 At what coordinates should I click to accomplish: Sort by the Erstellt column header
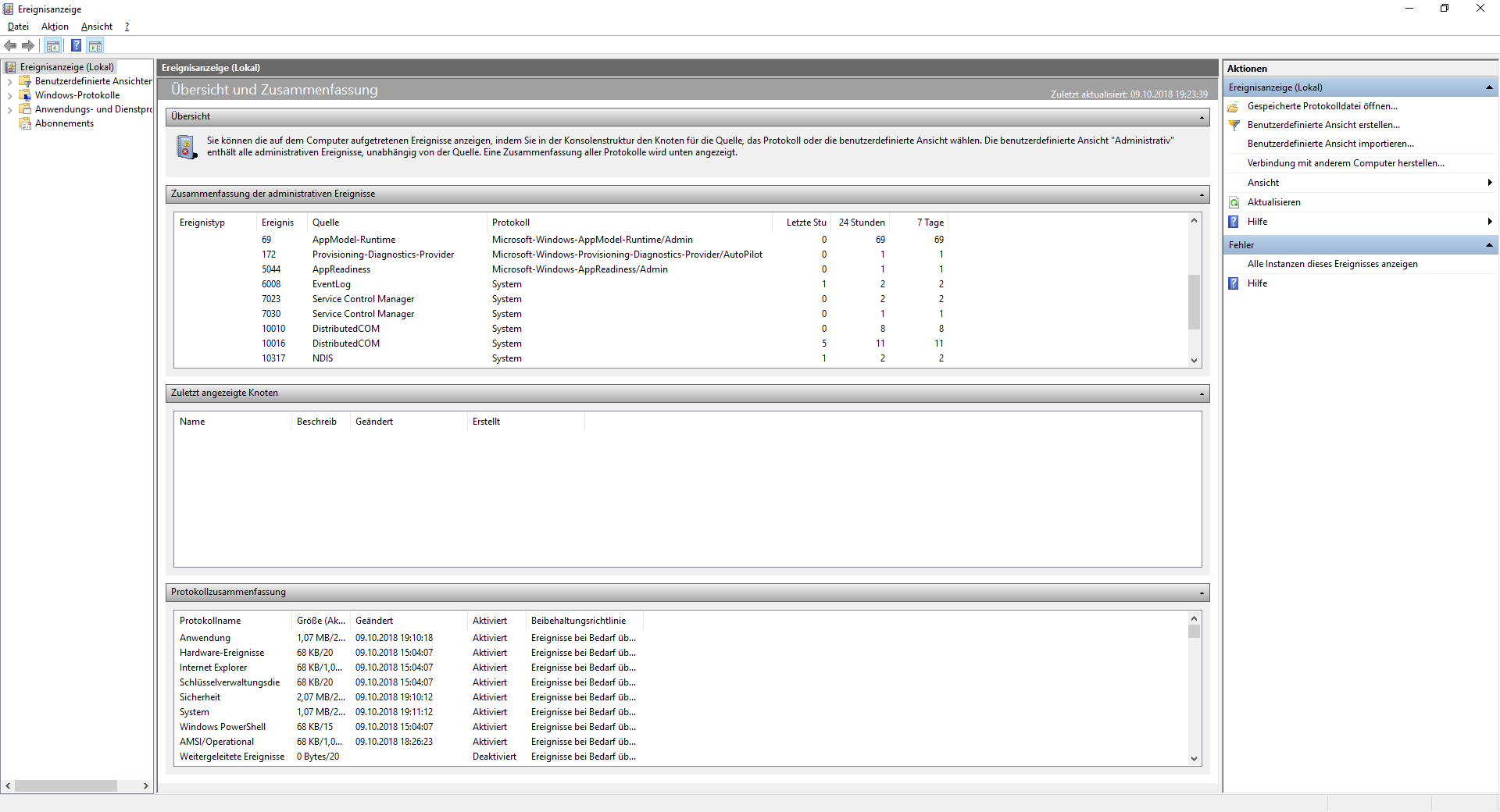526,422
